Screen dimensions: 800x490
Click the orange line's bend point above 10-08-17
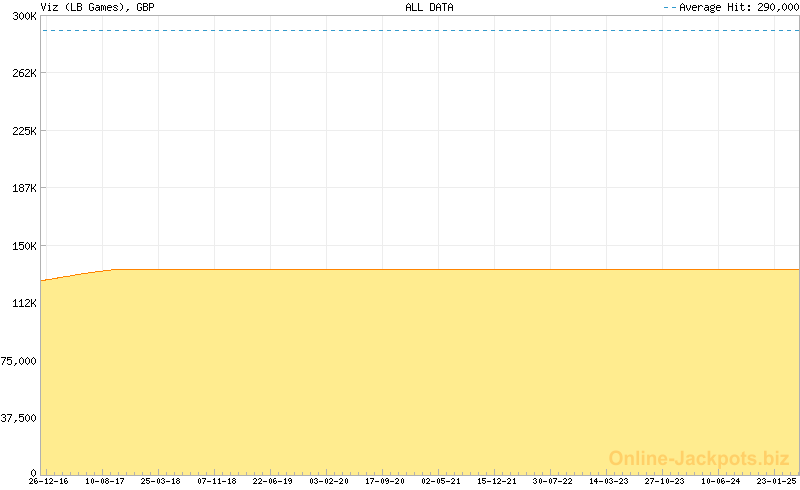point(111,269)
